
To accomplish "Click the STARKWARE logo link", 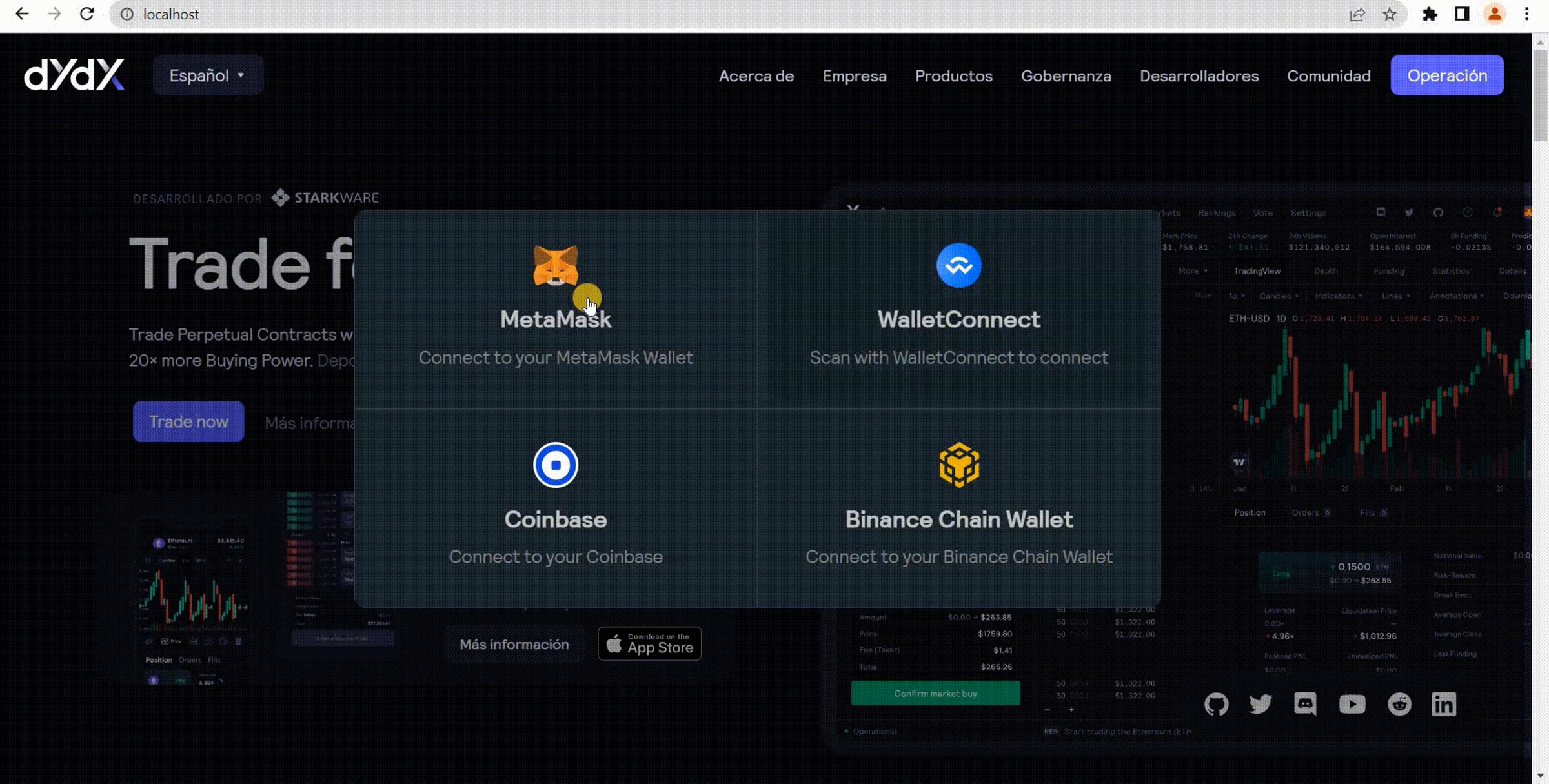I will click(x=325, y=197).
